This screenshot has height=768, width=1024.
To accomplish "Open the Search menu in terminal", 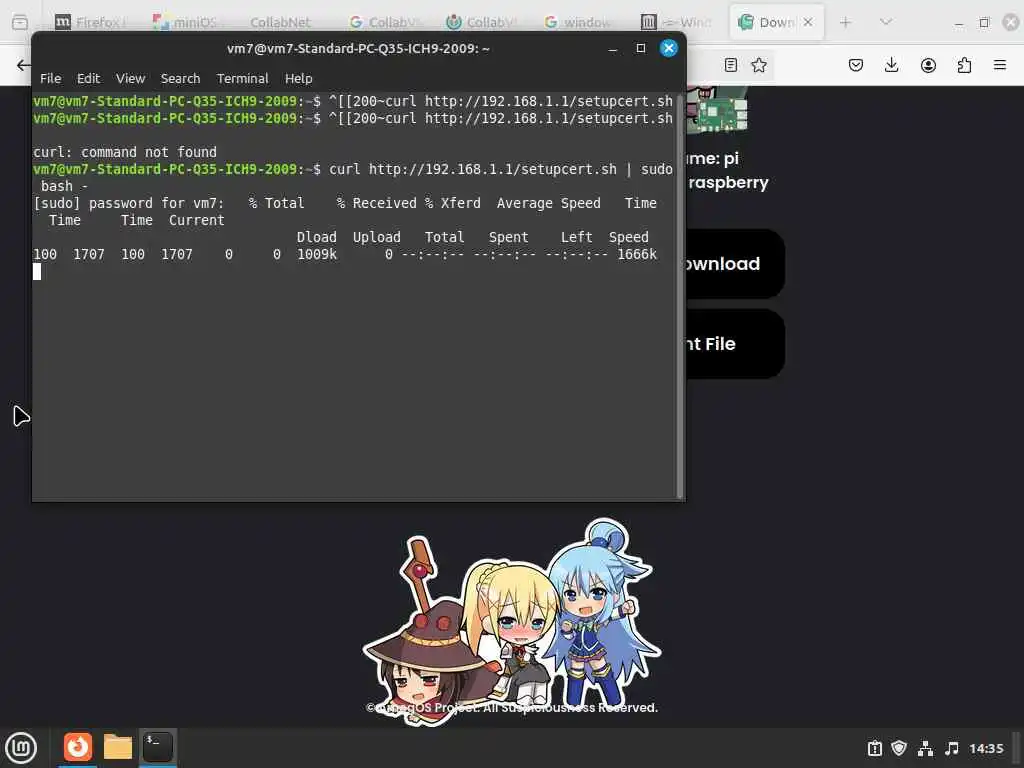I will (180, 78).
